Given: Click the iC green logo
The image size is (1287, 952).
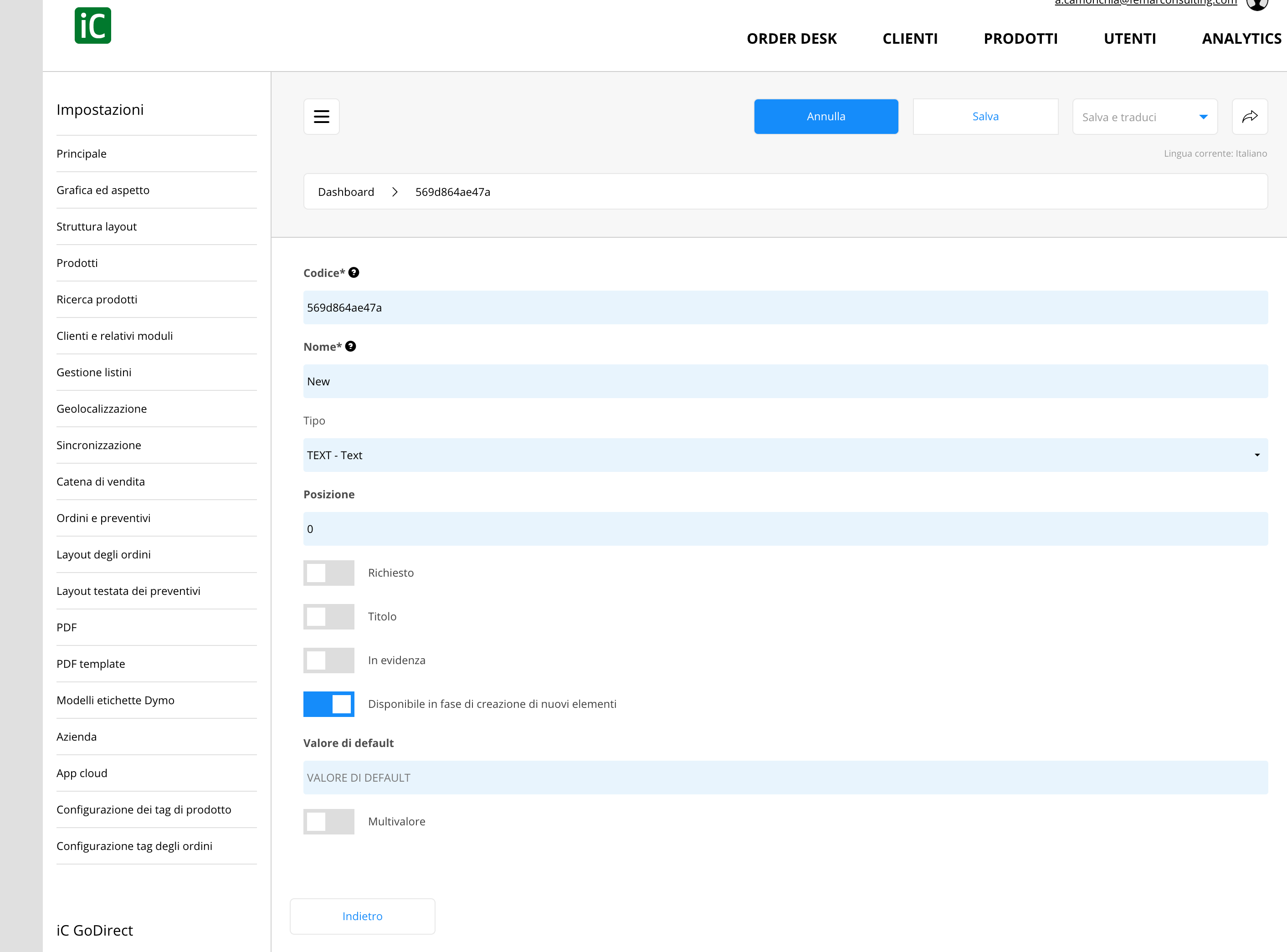Looking at the screenshot, I should pyautogui.click(x=93, y=26).
